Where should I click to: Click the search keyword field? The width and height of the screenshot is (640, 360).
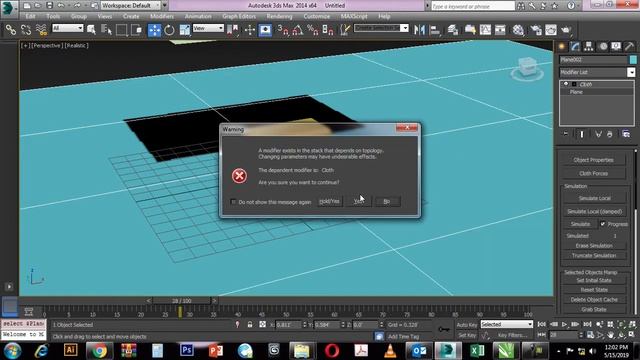pos(473,6)
